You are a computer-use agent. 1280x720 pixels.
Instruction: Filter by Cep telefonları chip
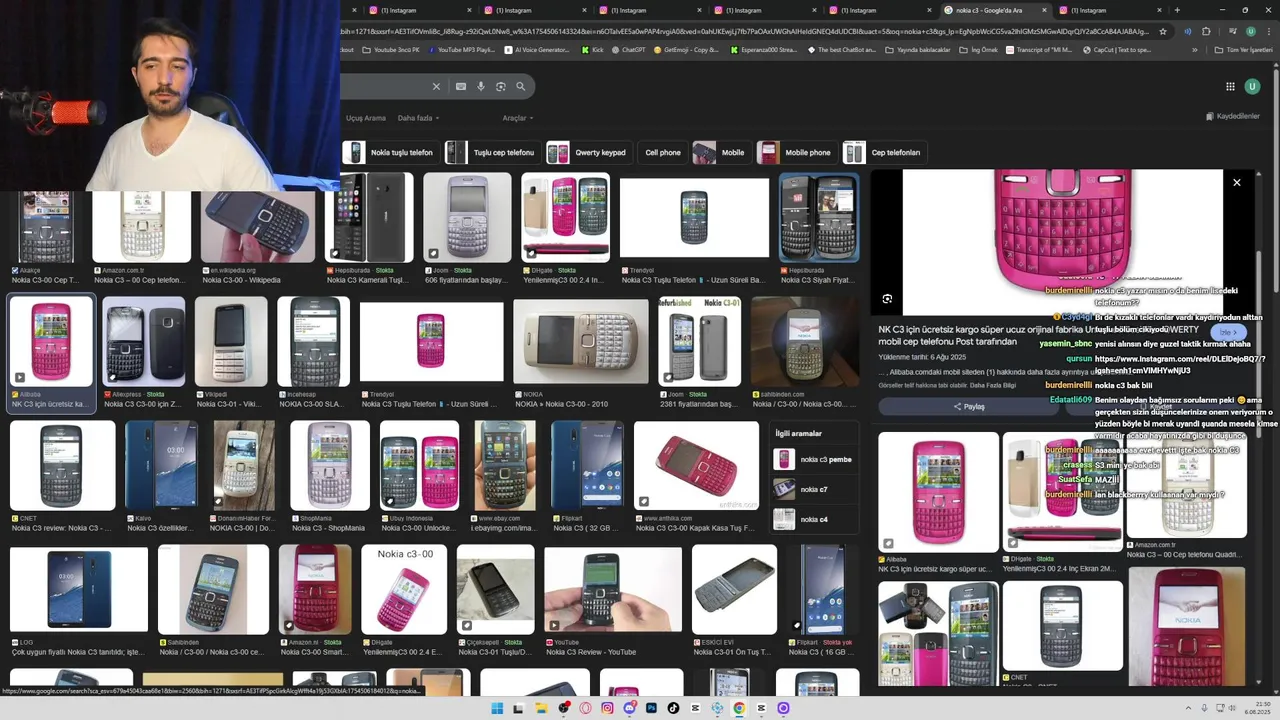tap(883, 152)
